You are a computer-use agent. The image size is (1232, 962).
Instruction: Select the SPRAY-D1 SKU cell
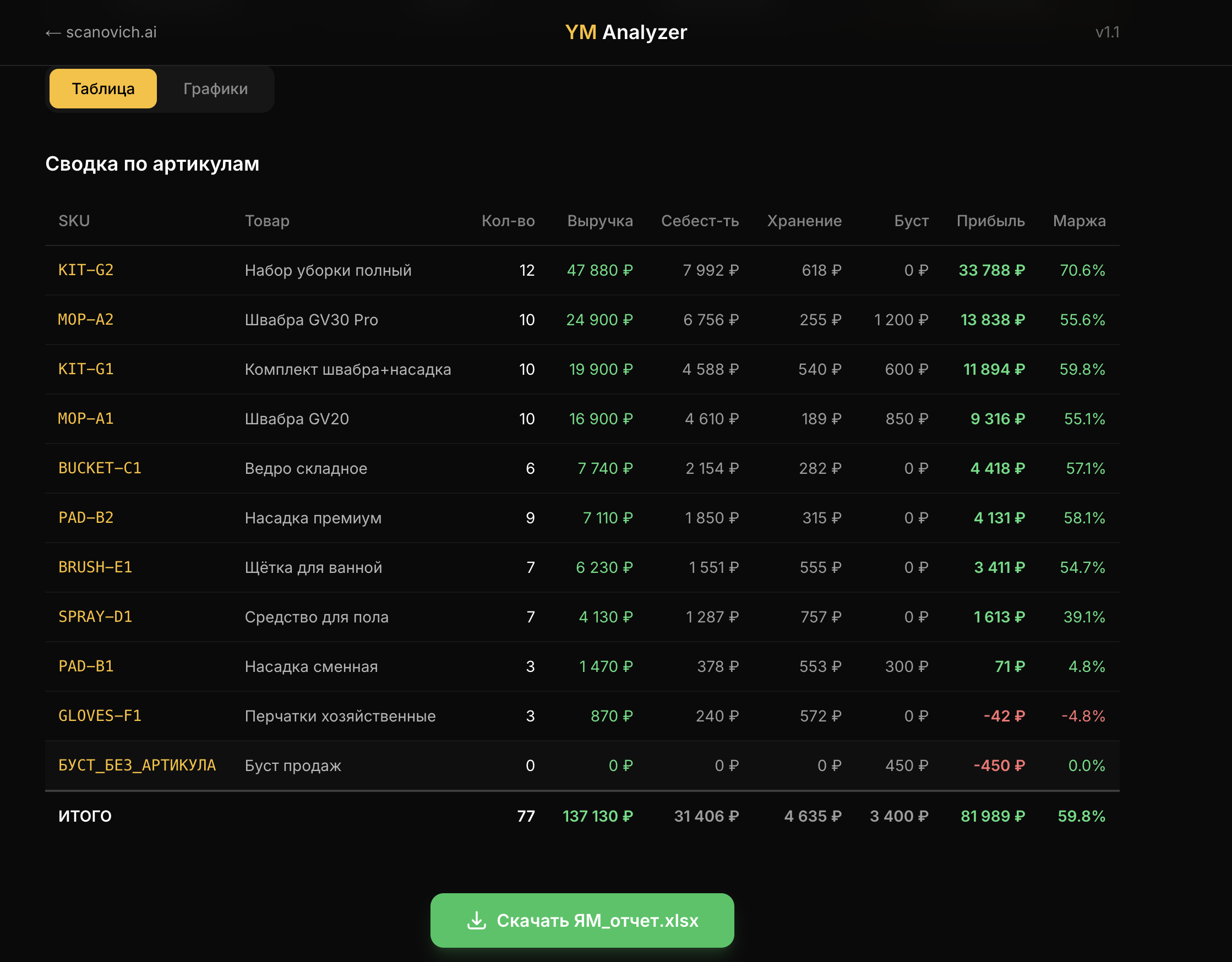click(x=95, y=617)
